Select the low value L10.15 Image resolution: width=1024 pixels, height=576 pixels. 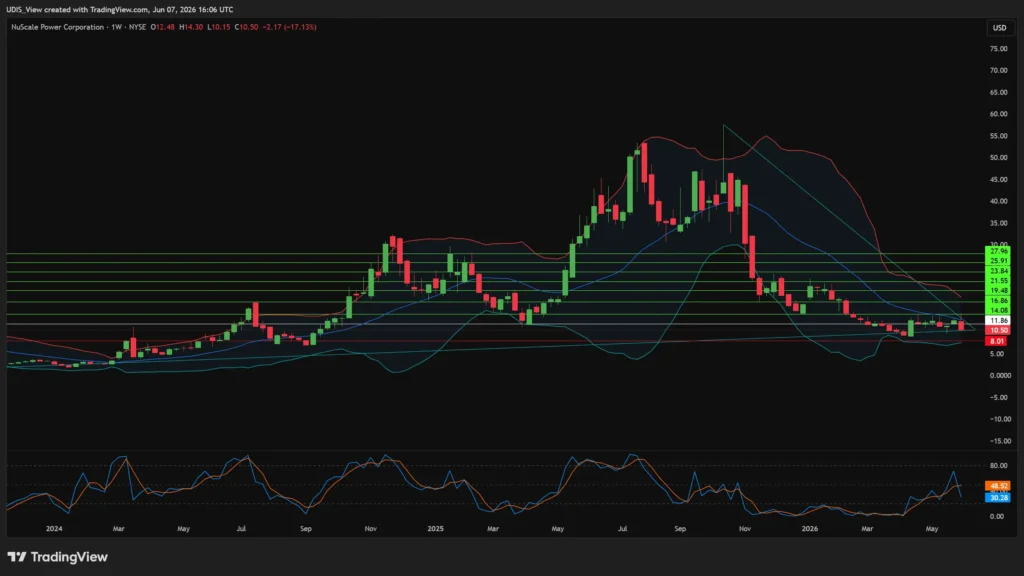click(x=219, y=27)
